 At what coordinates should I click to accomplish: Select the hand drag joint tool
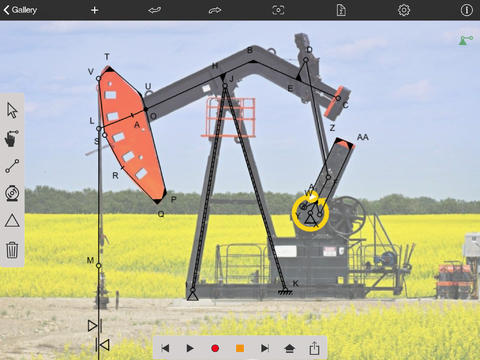point(12,138)
